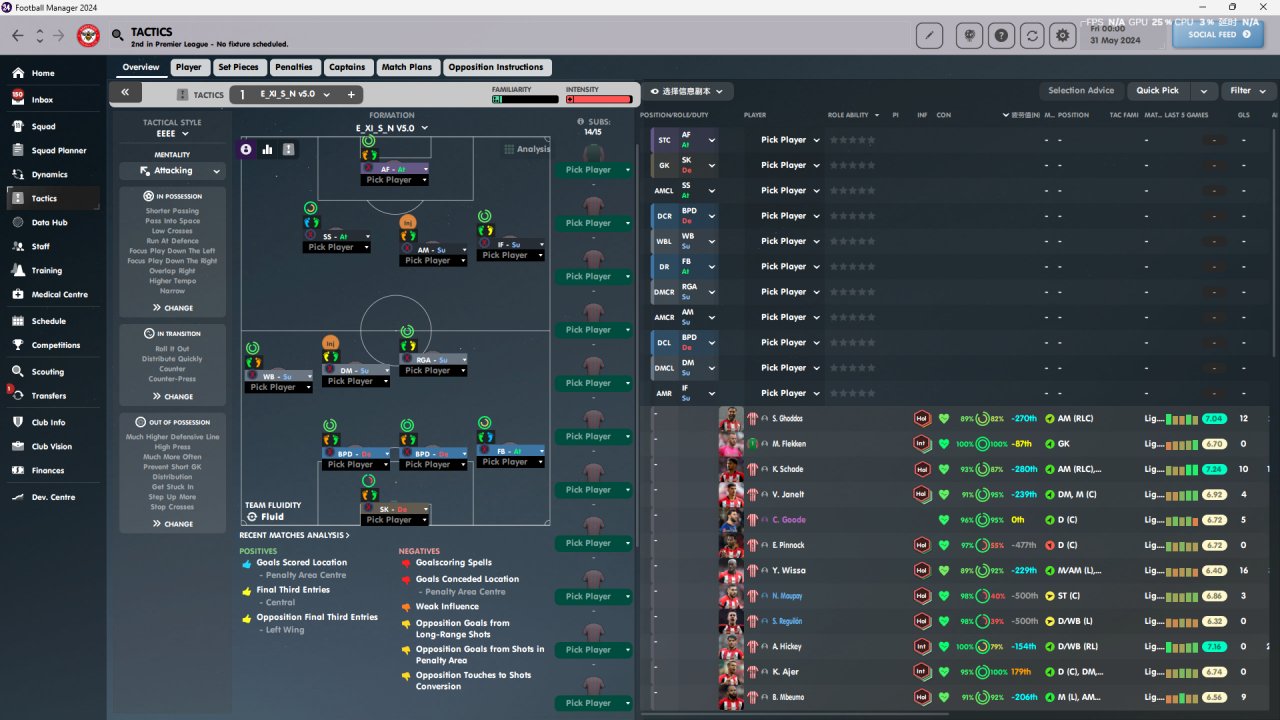The height and width of the screenshot is (720, 1280).
Task: Click the exclamation warning icon on pitch
Action: coord(288,149)
